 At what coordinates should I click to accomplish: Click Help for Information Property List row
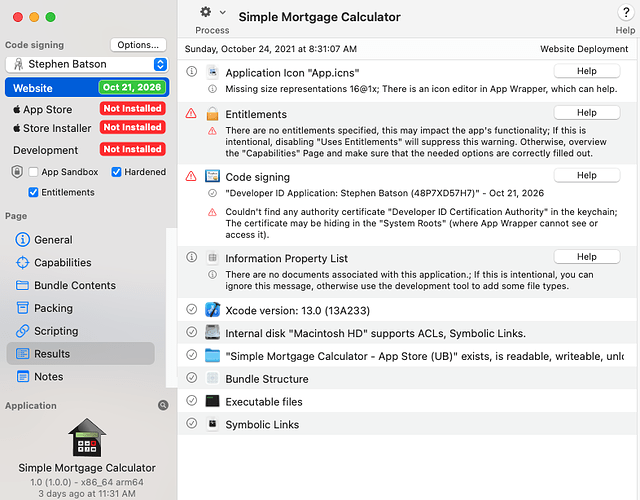tap(587, 257)
